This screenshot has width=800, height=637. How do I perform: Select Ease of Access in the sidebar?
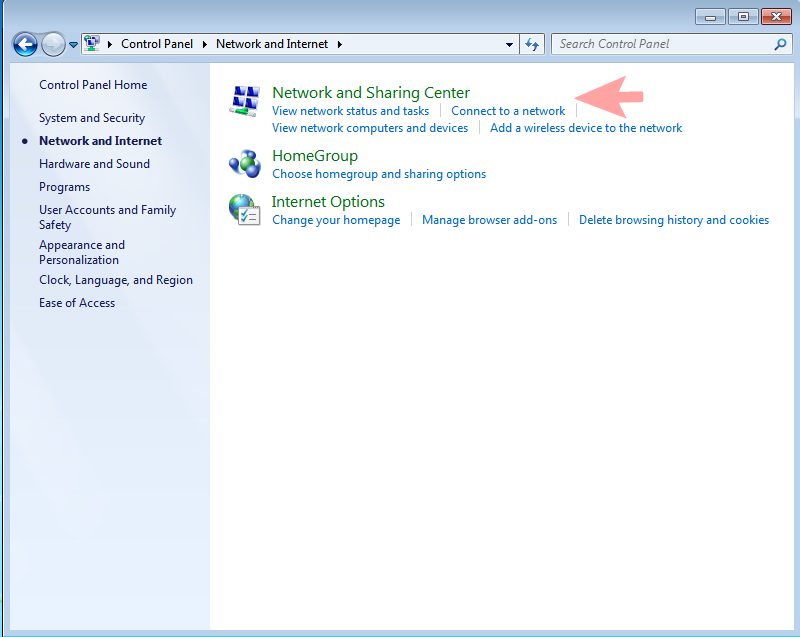77,302
